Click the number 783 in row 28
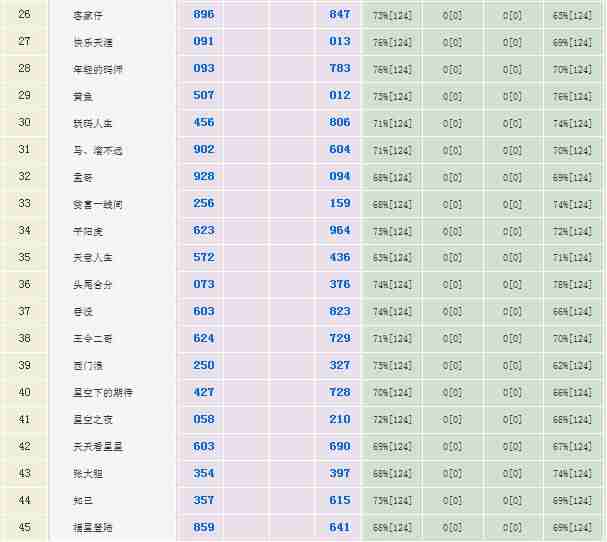The height and width of the screenshot is (542, 607). click(339, 69)
